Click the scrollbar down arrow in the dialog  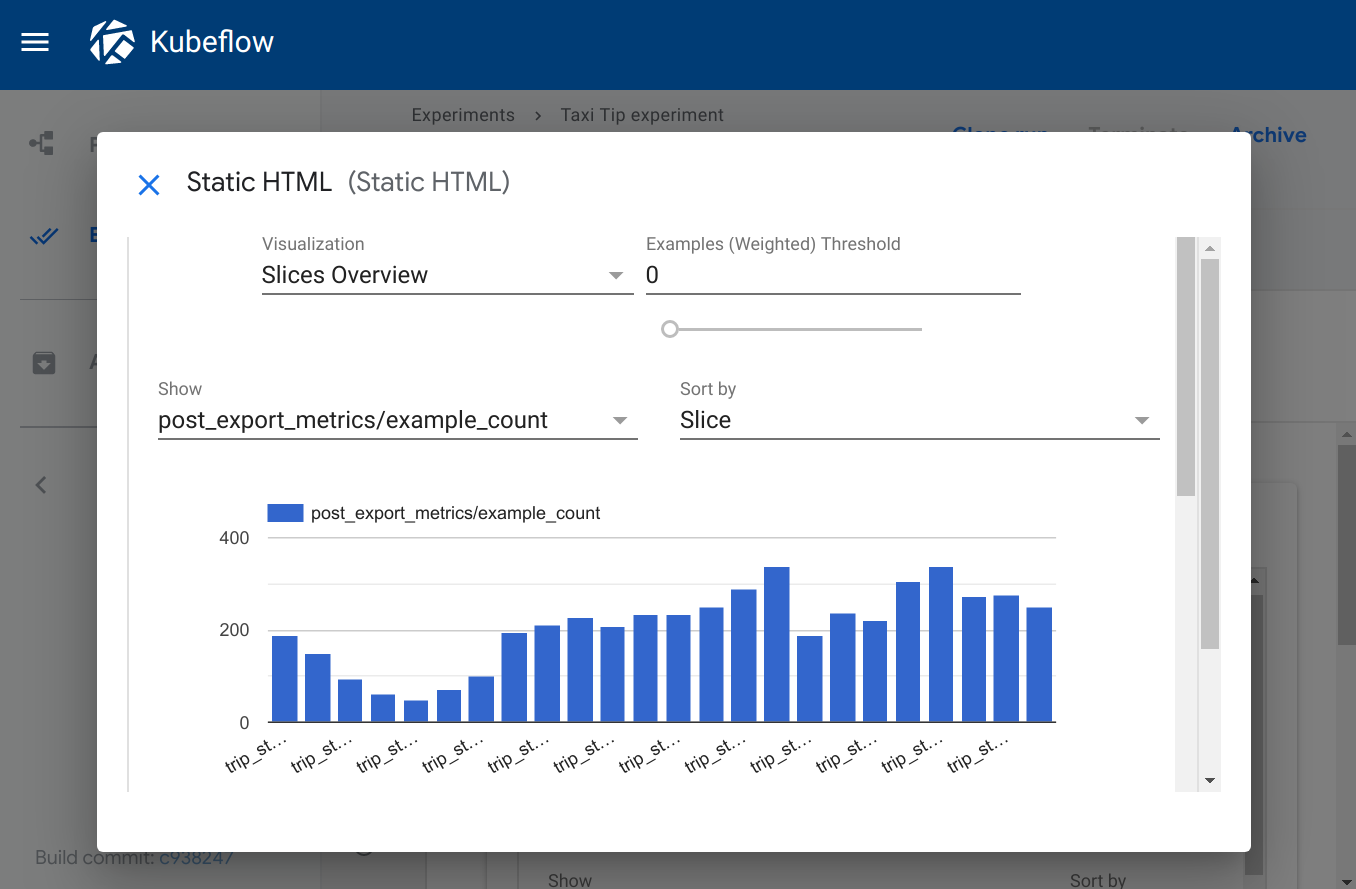[x=1209, y=781]
